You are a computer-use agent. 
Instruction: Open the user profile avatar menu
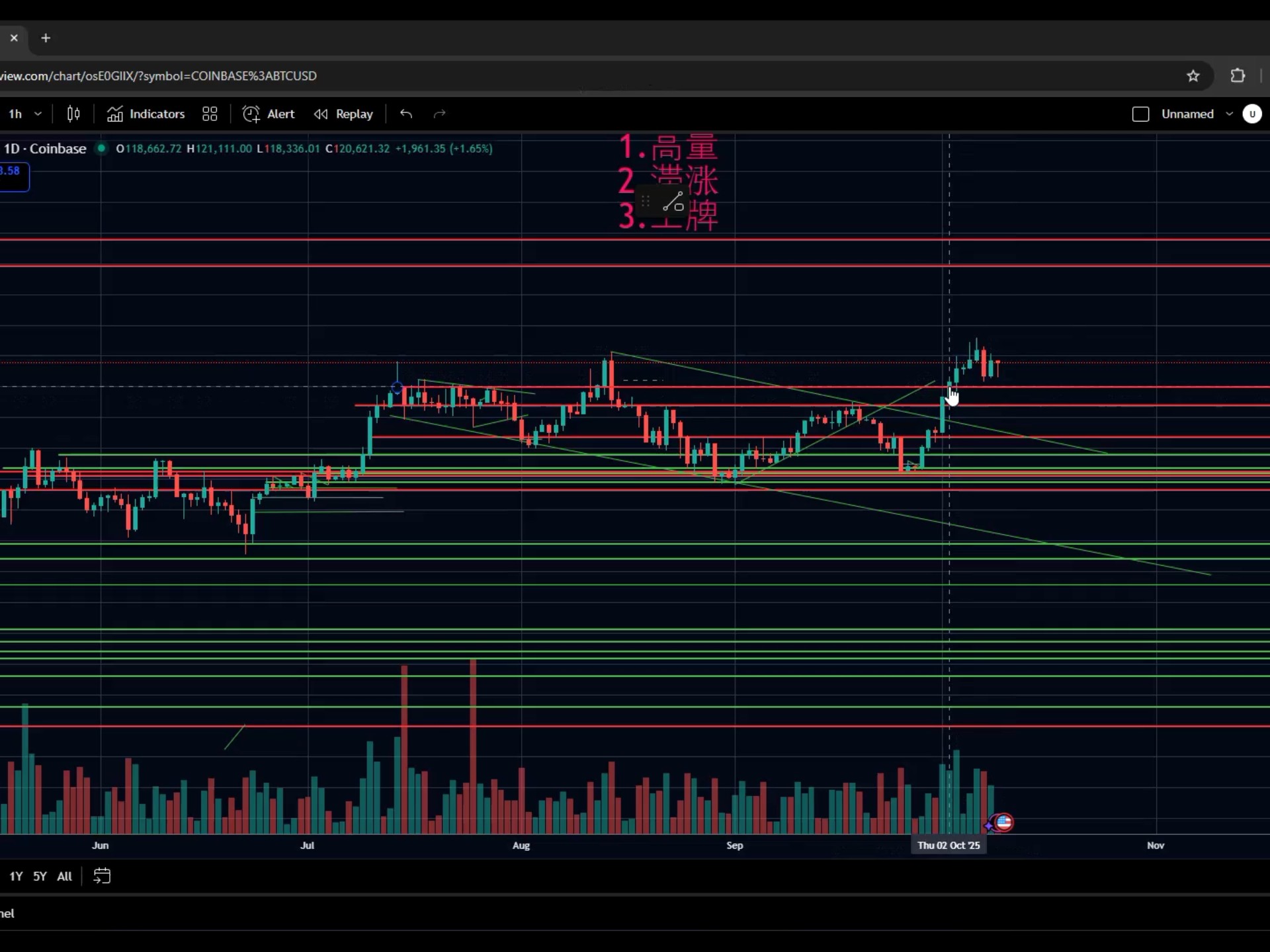point(1251,114)
